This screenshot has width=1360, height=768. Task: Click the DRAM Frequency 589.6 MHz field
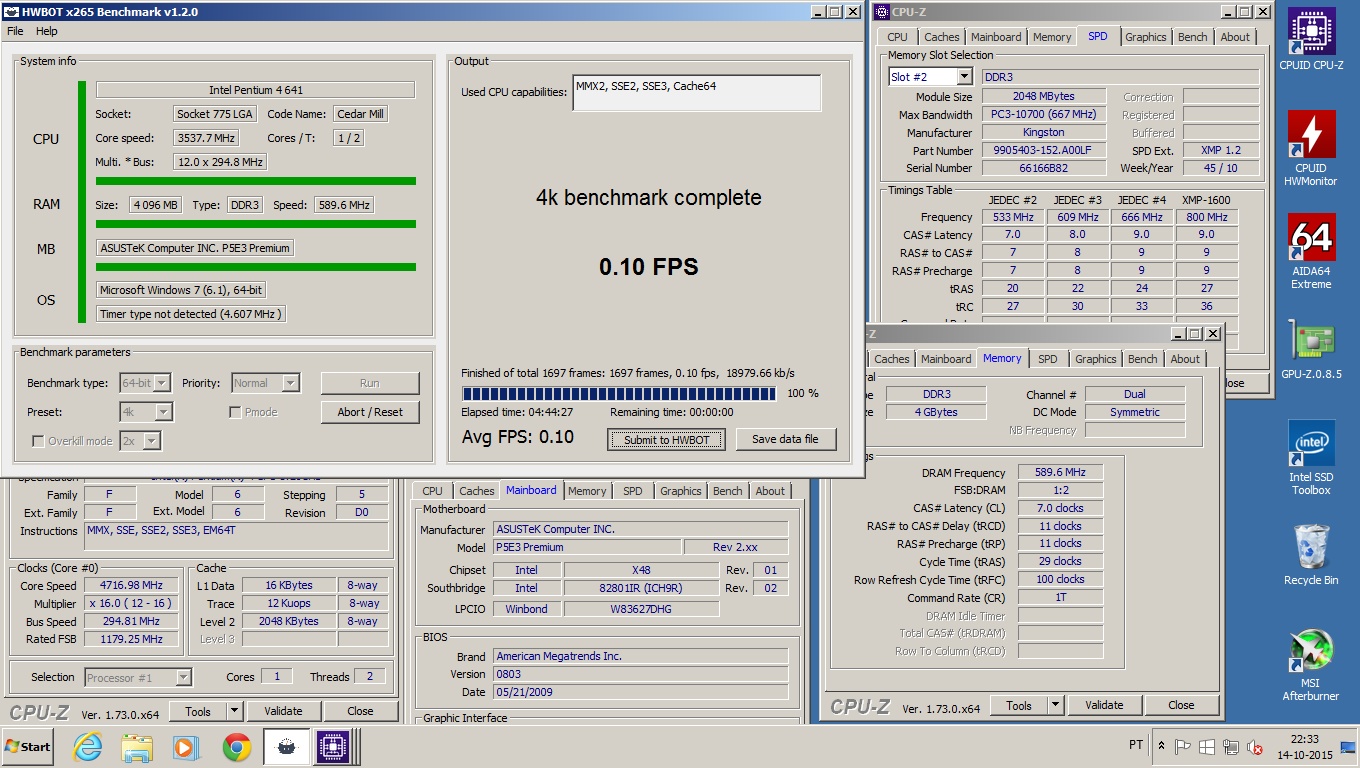pyautogui.click(x=1060, y=473)
